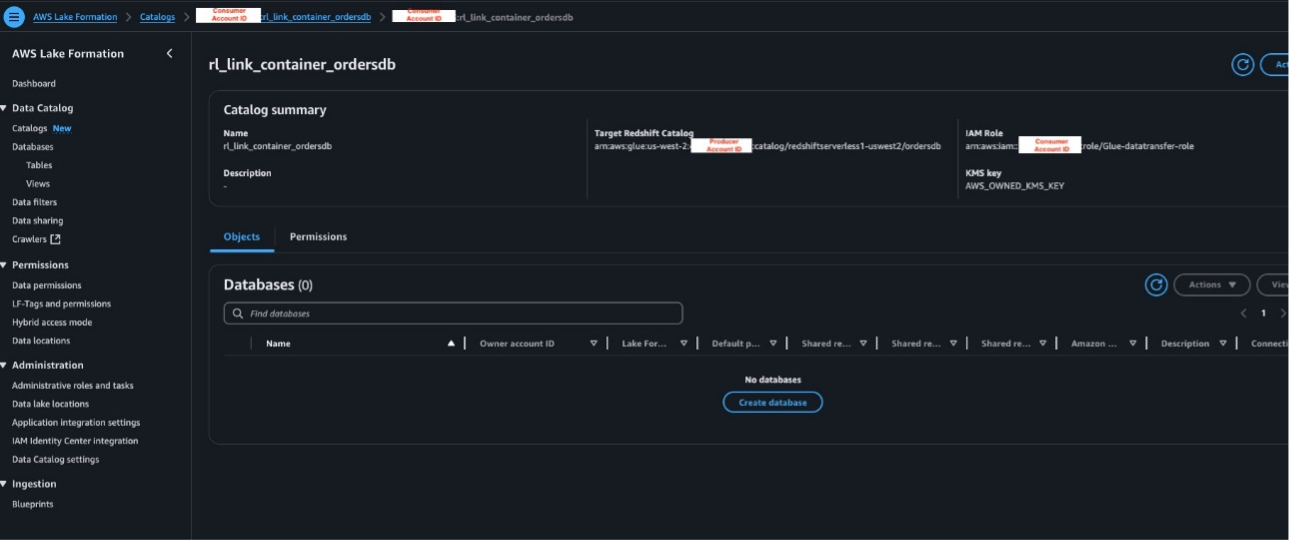Switch to the Permissions tab
Viewport: 1292px width, 543px height.
318,237
